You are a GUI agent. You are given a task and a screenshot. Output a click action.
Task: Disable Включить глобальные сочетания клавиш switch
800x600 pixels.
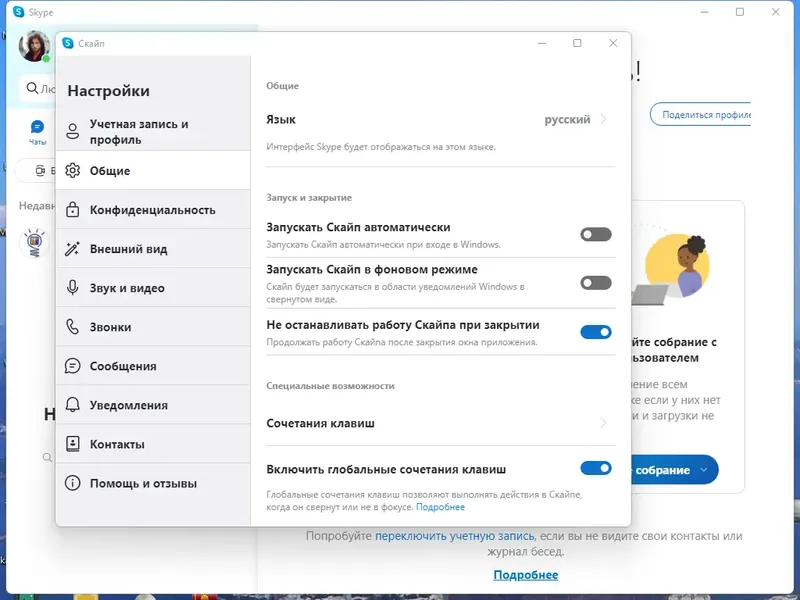(x=595, y=467)
